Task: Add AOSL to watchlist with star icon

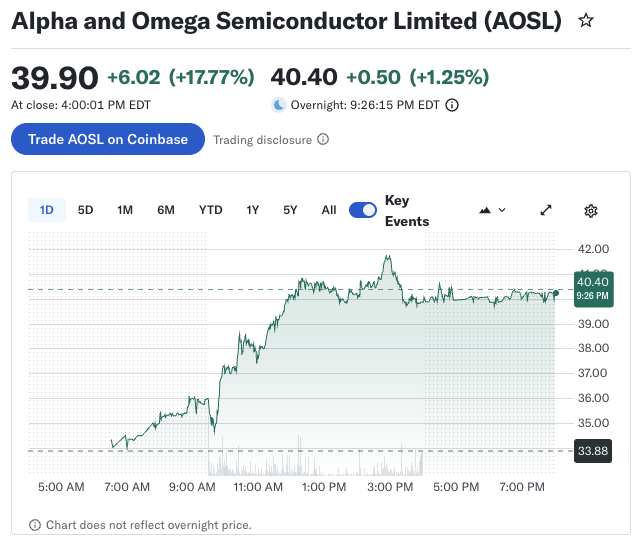Action: tap(586, 20)
